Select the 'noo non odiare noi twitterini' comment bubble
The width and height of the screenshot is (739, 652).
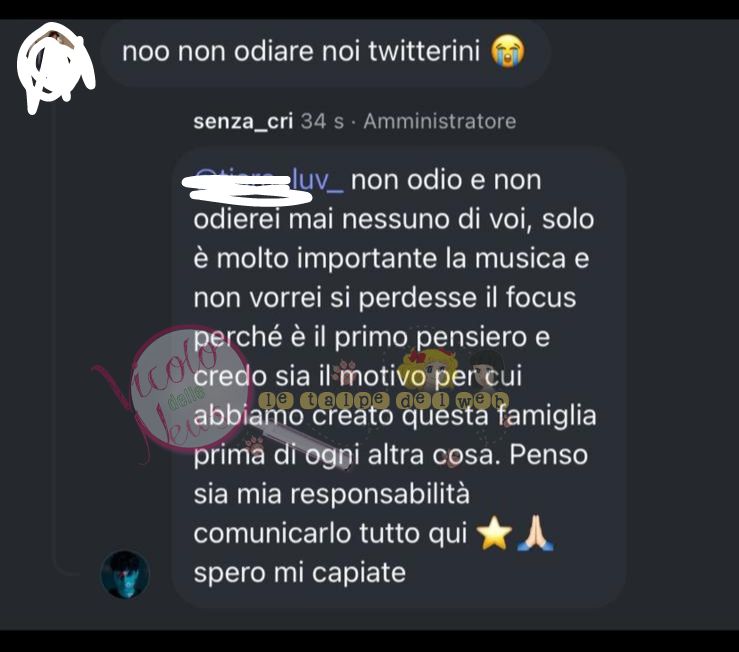click(325, 52)
